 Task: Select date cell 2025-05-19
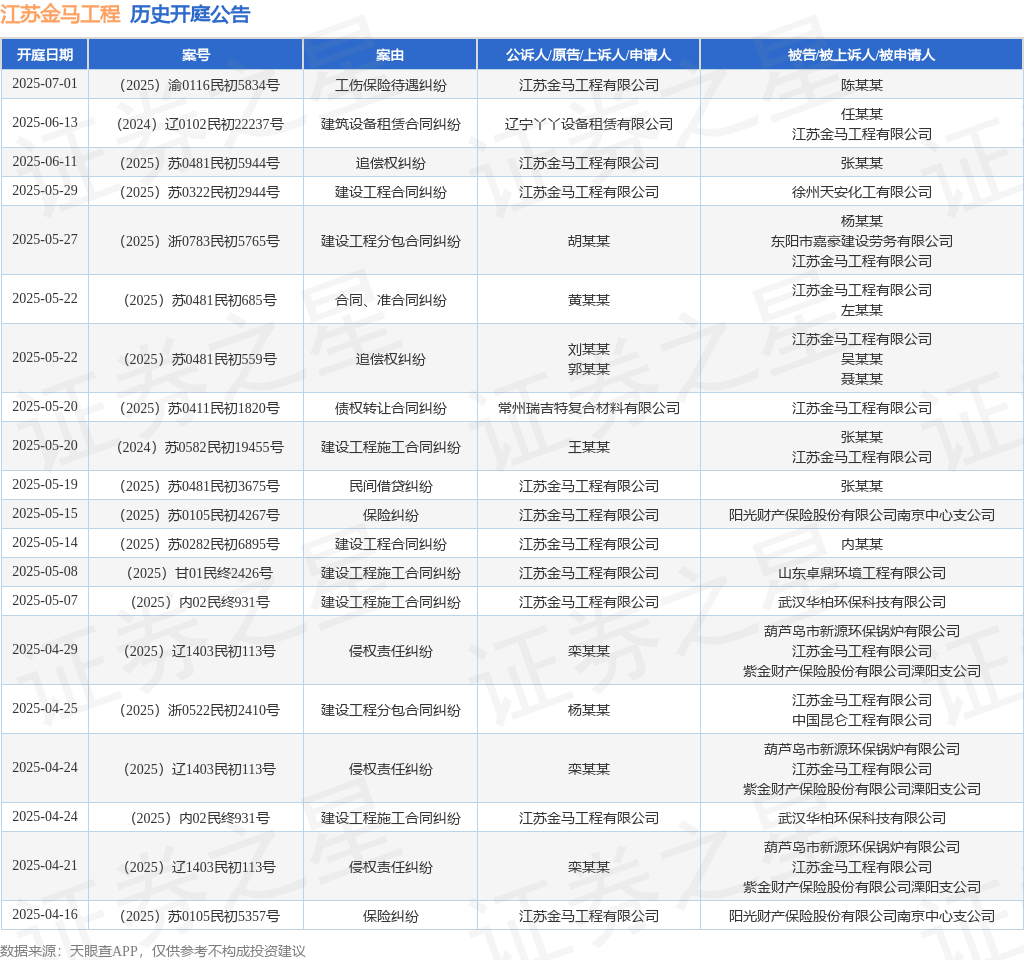point(44,484)
